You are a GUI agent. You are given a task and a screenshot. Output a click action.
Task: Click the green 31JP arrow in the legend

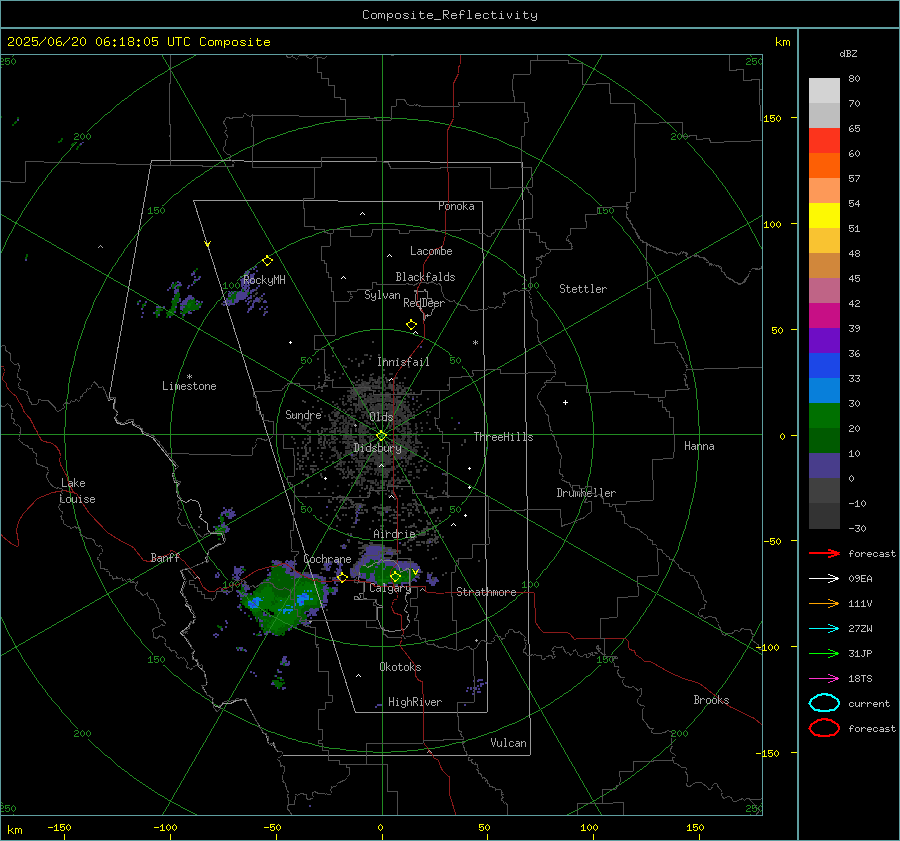[x=824, y=653]
